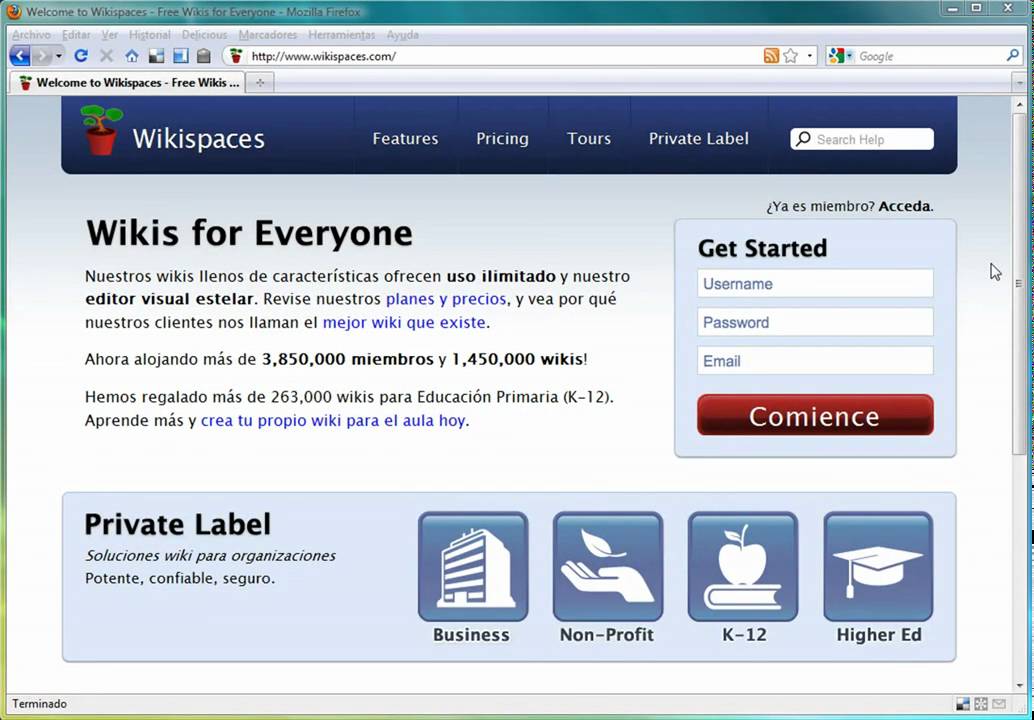The width and height of the screenshot is (1034, 720).
Task: Click the vertical scrollbar thumb
Action: (x=1019, y=284)
